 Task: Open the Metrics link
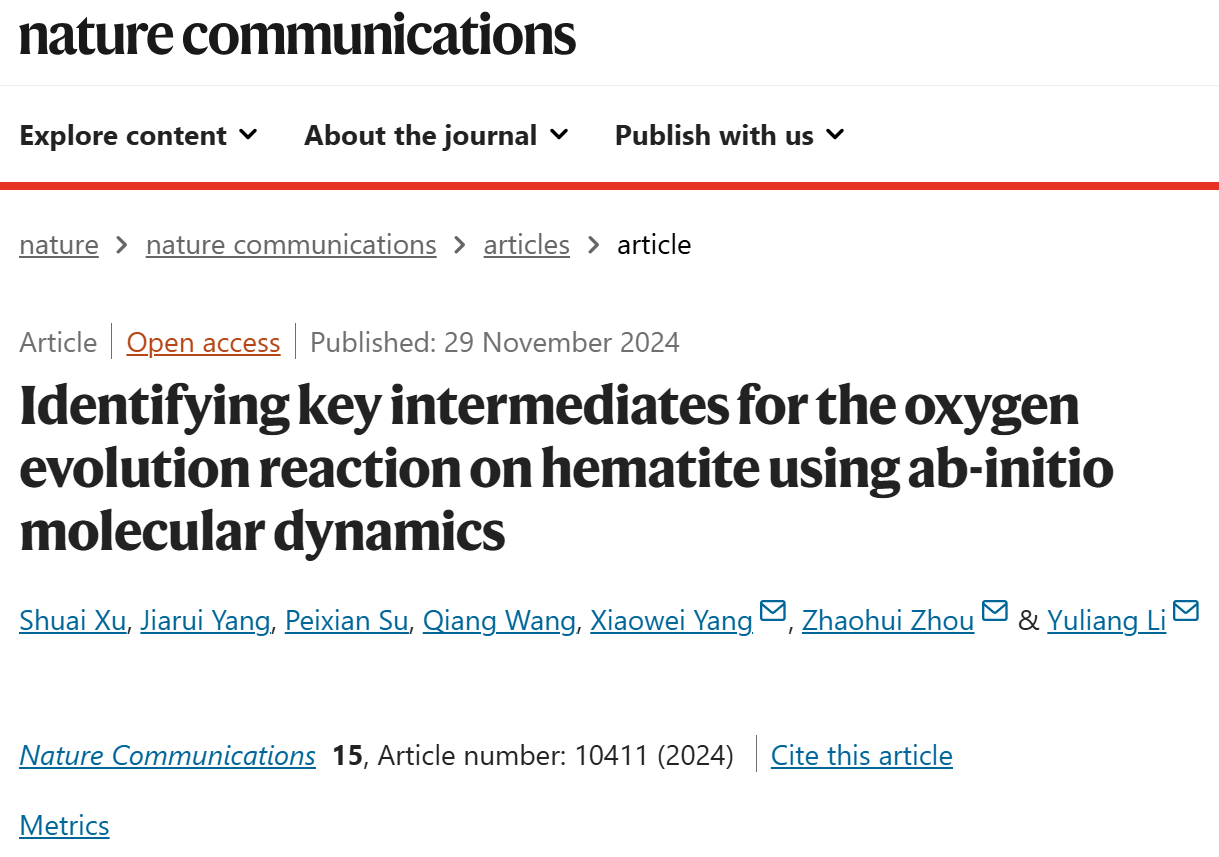(64, 825)
